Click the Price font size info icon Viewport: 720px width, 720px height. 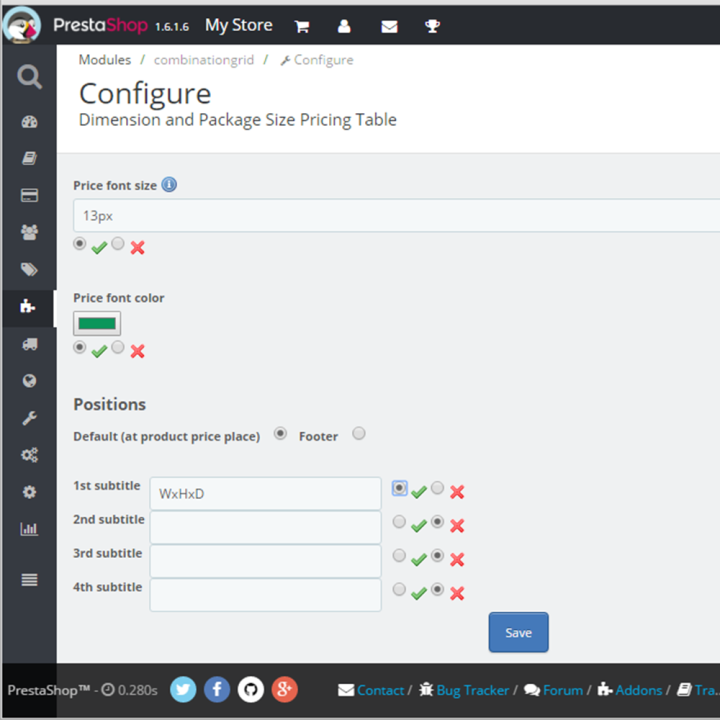coord(169,185)
